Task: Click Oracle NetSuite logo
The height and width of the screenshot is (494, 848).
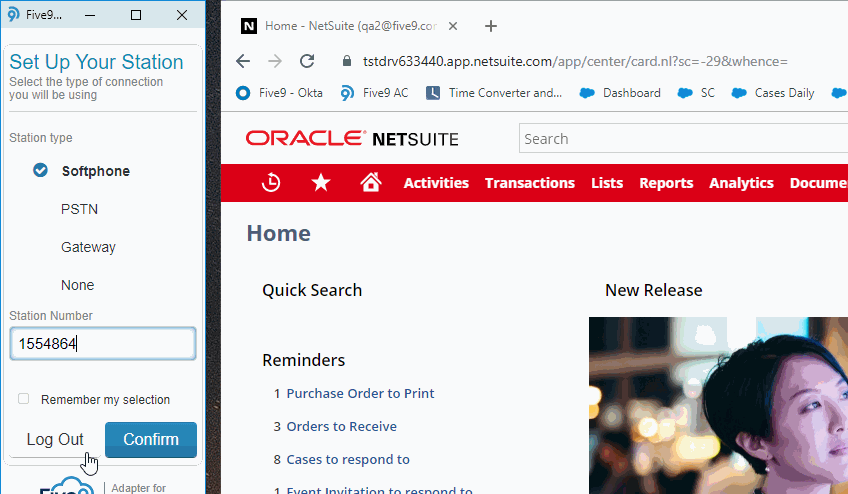Action: [352, 139]
